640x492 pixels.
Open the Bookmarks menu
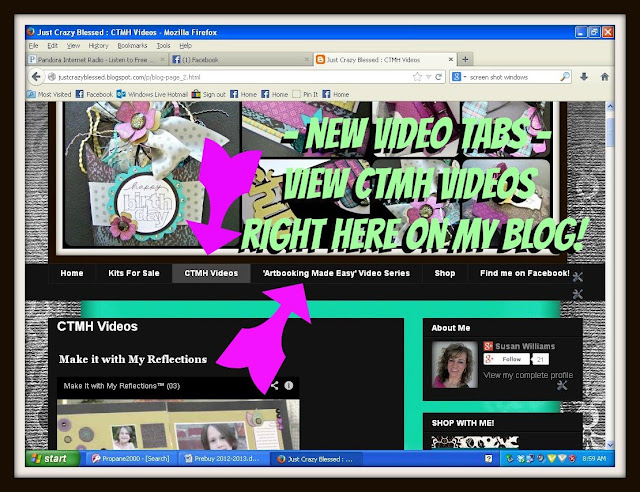pyautogui.click(x=132, y=46)
